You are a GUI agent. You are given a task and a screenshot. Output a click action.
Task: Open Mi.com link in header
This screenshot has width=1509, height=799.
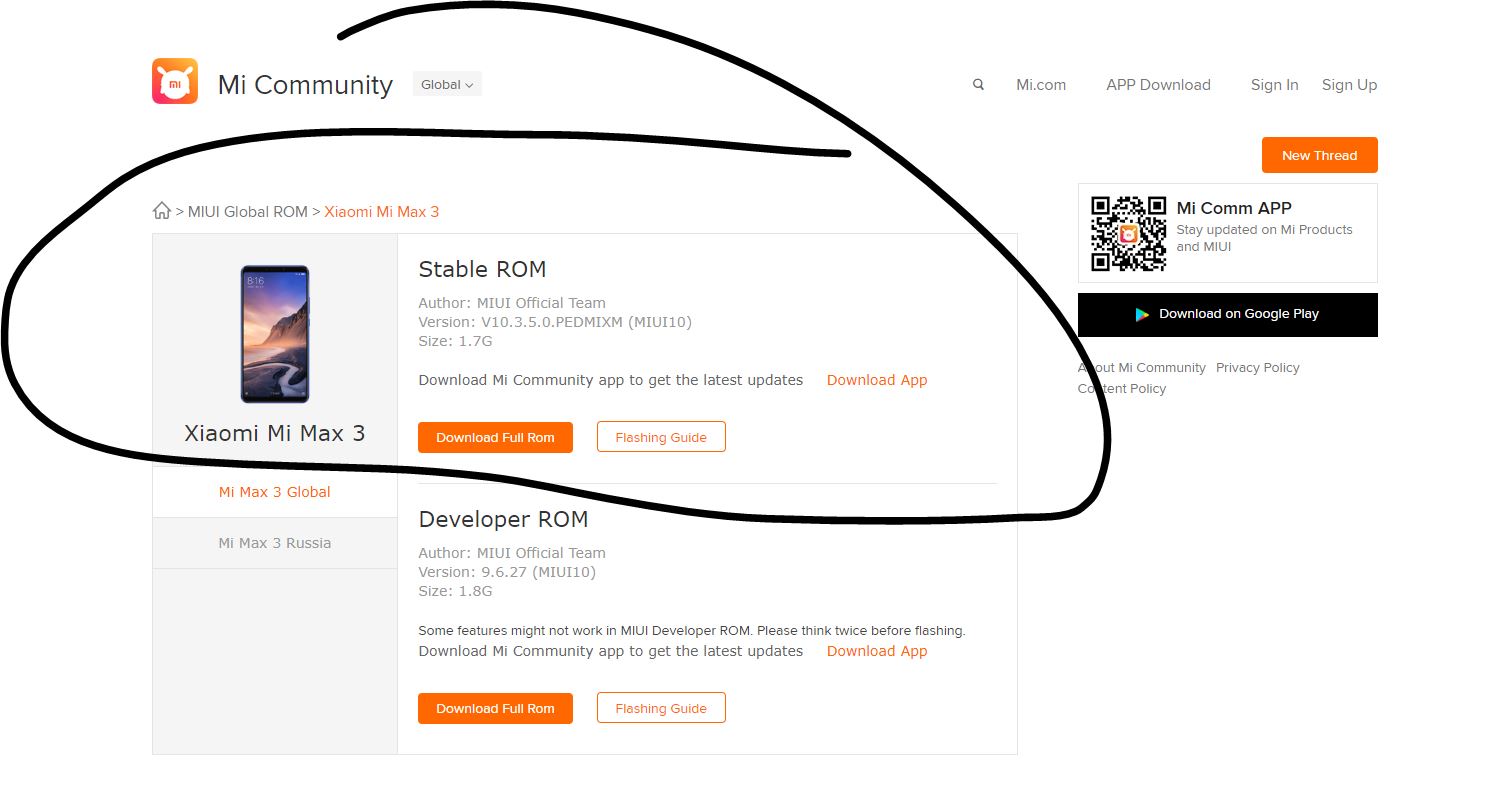click(x=1041, y=85)
